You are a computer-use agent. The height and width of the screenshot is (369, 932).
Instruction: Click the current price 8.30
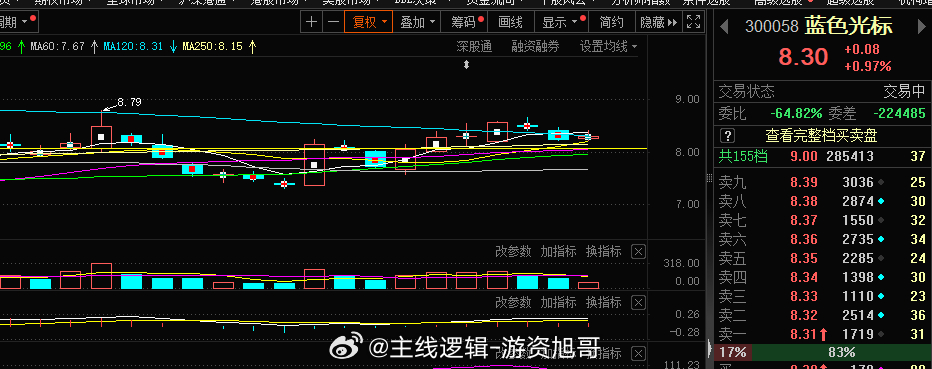pyautogui.click(x=803, y=57)
